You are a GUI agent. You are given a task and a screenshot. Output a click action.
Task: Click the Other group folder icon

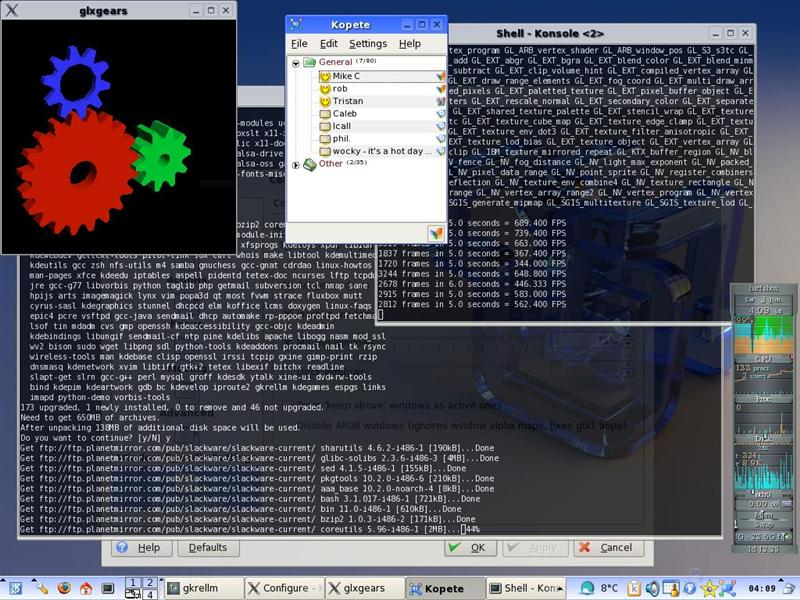tap(309, 164)
